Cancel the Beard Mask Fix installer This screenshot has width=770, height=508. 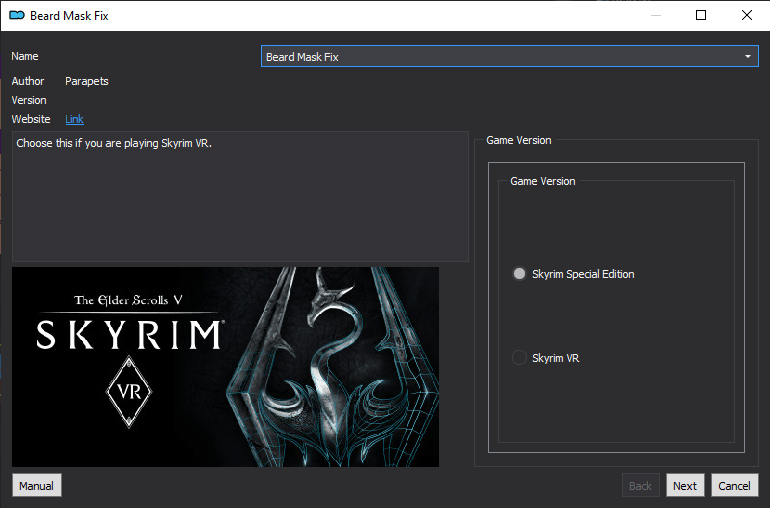click(735, 485)
